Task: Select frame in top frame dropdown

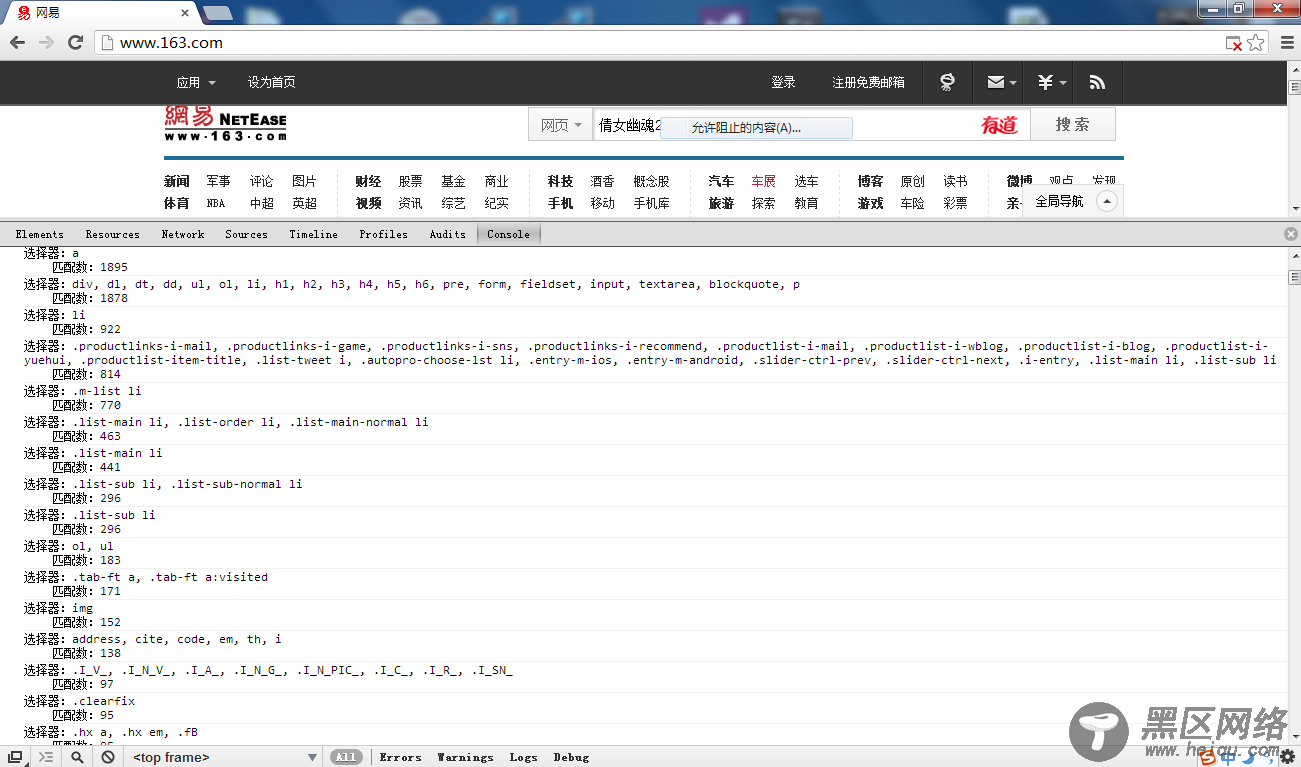Action: [x=225, y=757]
